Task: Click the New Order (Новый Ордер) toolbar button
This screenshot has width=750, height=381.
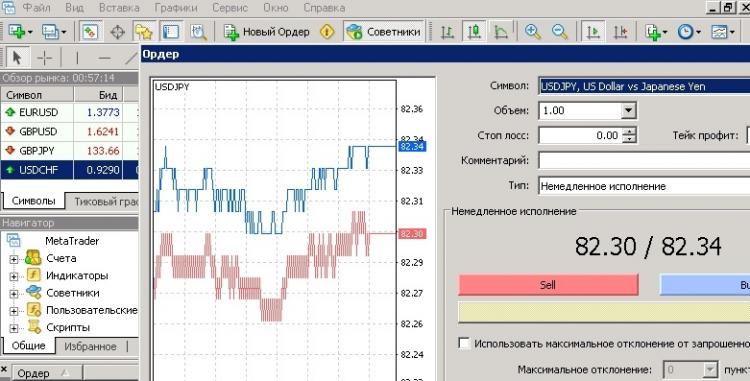Action: pos(267,32)
